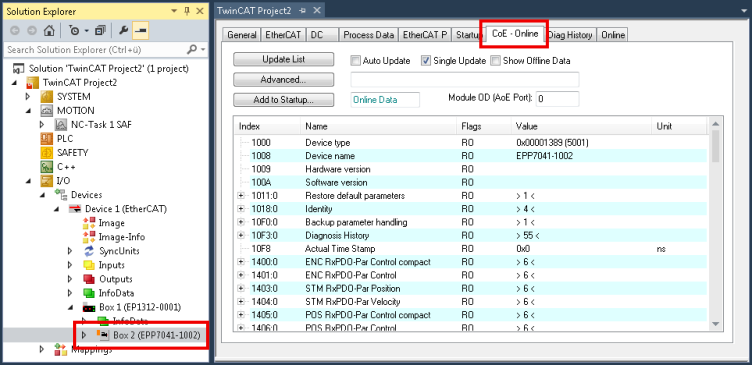Expand the Box 2 (EPP7041-1002) node
Image resolution: width=752 pixels, height=365 pixels.
pyautogui.click(x=84, y=335)
